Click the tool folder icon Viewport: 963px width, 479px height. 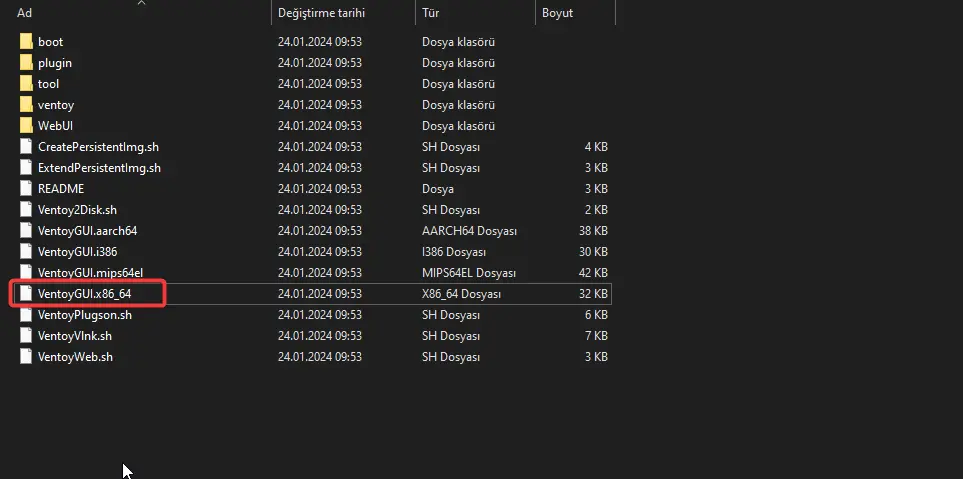click(x=26, y=84)
